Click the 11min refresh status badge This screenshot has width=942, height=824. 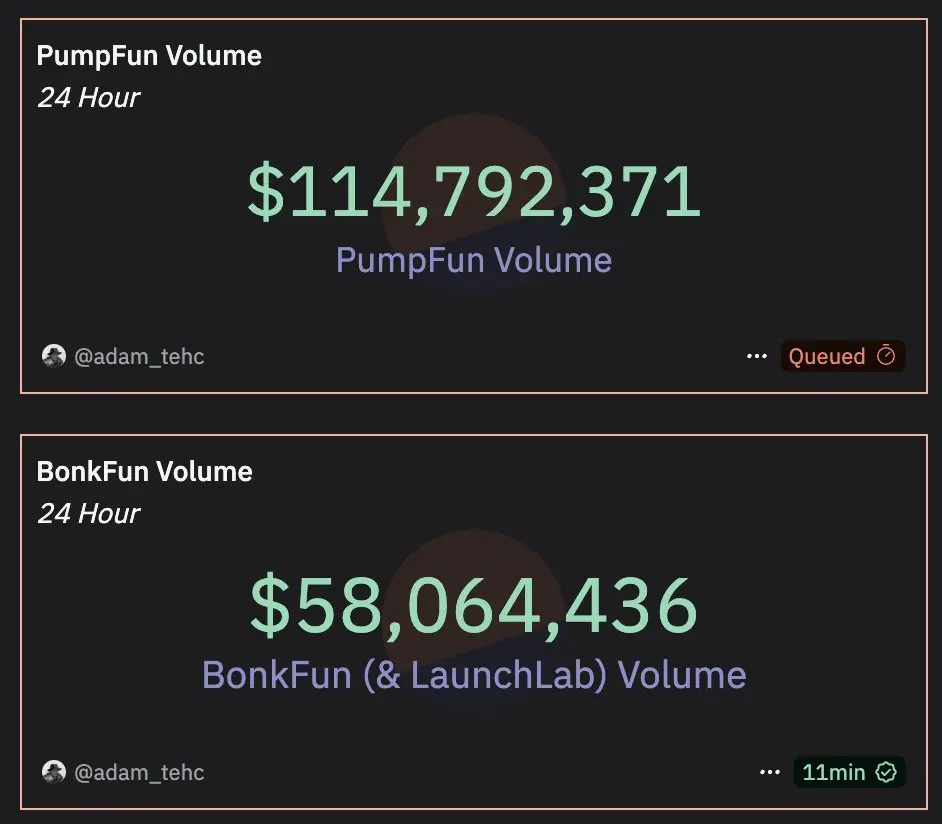[849, 772]
